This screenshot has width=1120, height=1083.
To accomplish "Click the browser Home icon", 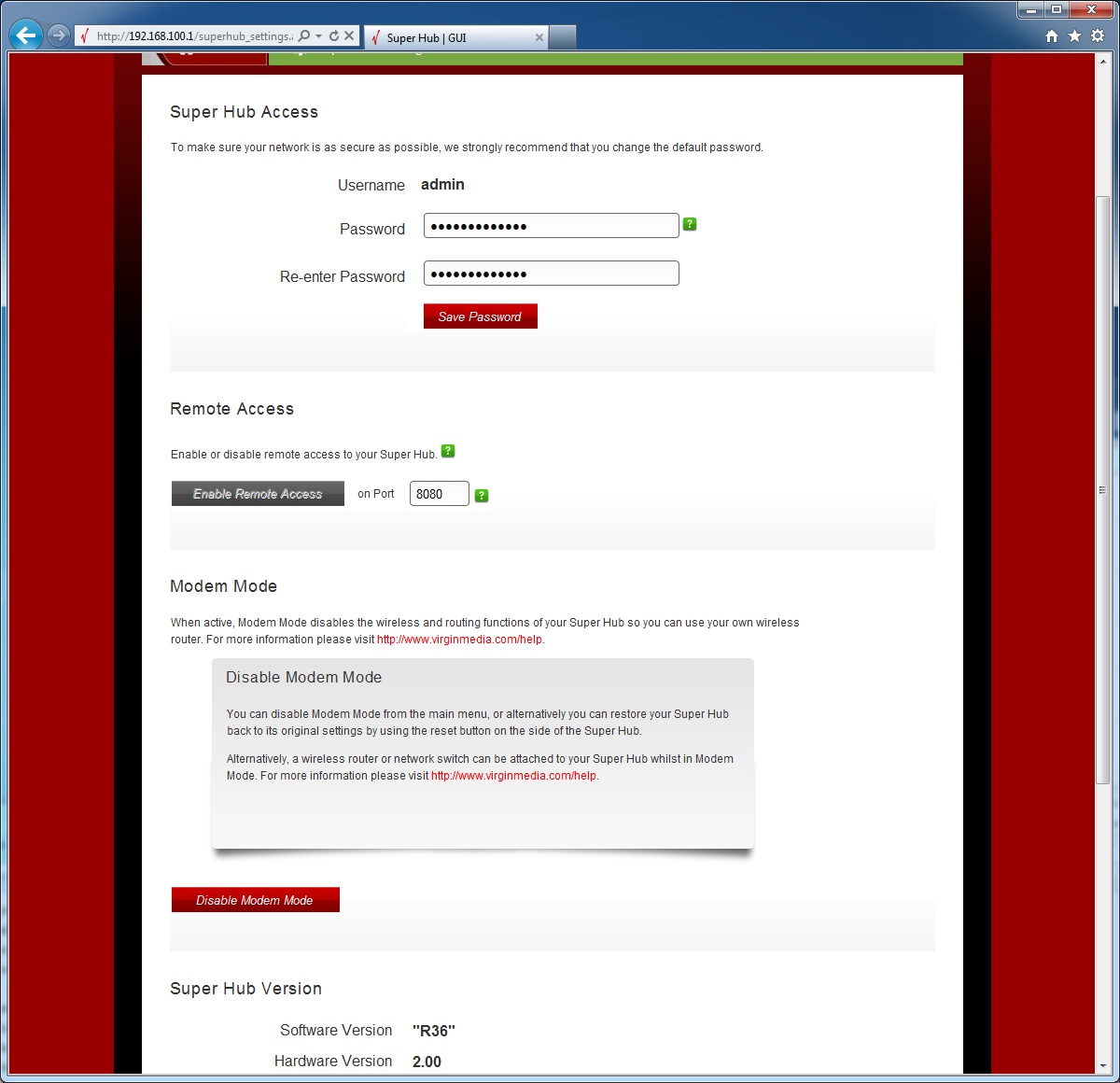I will click(x=1052, y=35).
